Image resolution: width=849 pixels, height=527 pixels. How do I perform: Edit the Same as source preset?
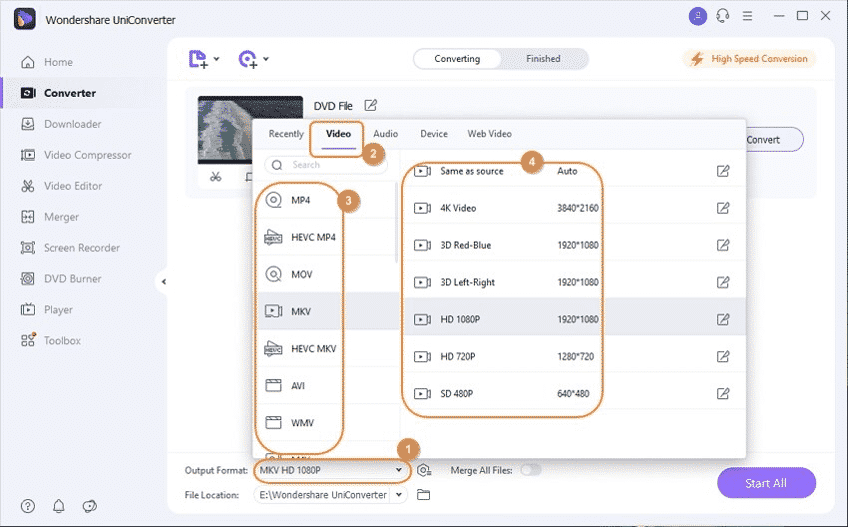point(723,171)
